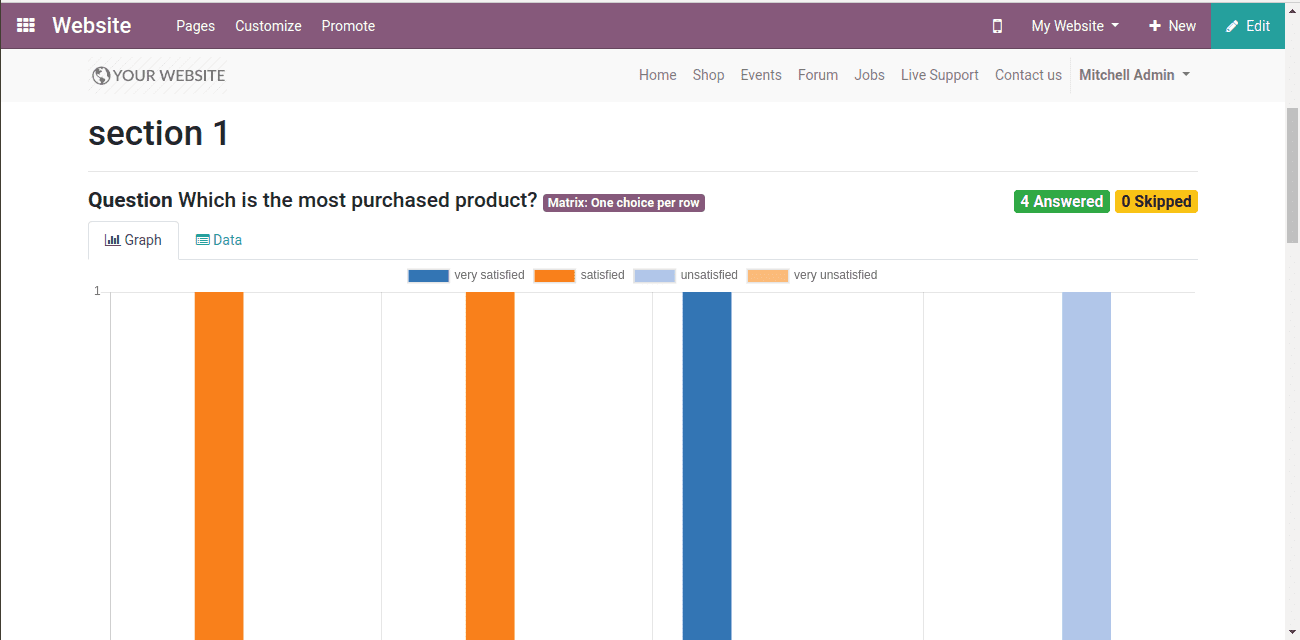1300x640 pixels.
Task: Click the dark blue very satisfied bar
Action: 707,465
